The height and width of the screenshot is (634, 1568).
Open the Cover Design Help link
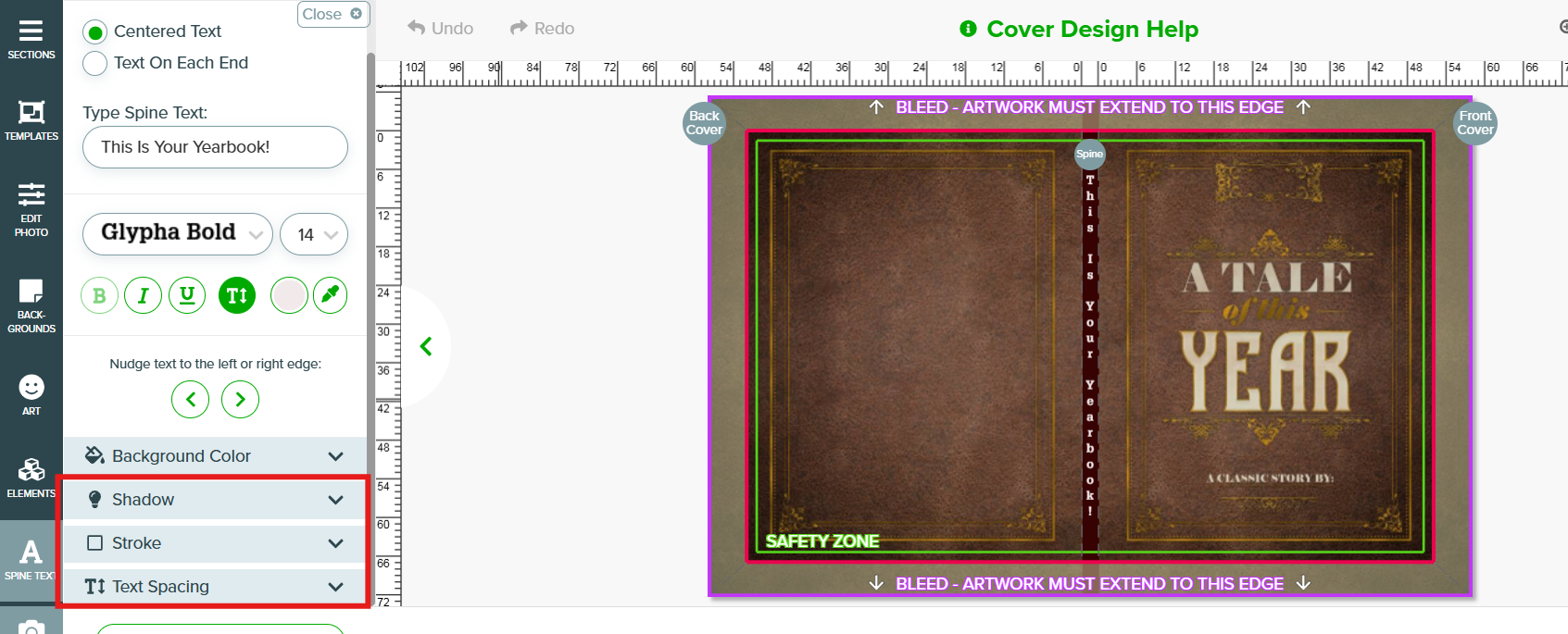[1092, 29]
